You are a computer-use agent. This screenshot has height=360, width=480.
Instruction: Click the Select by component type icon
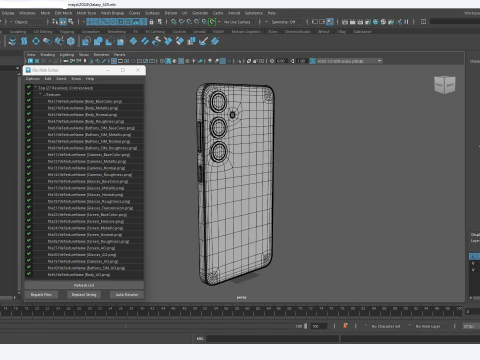(x=71, y=22)
